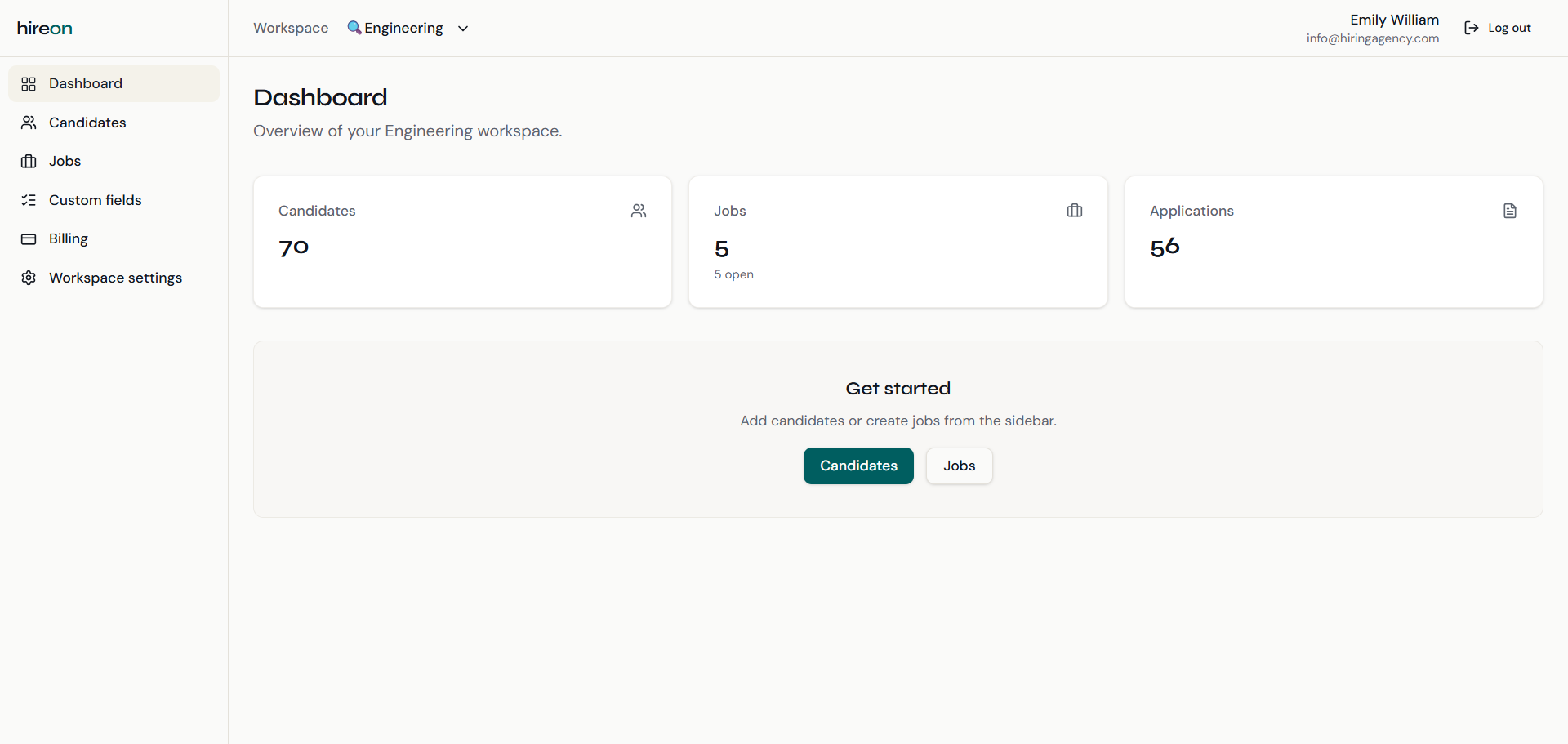This screenshot has width=1568, height=744.
Task: Open the Engineering workspace dropdown
Action: coord(402,27)
